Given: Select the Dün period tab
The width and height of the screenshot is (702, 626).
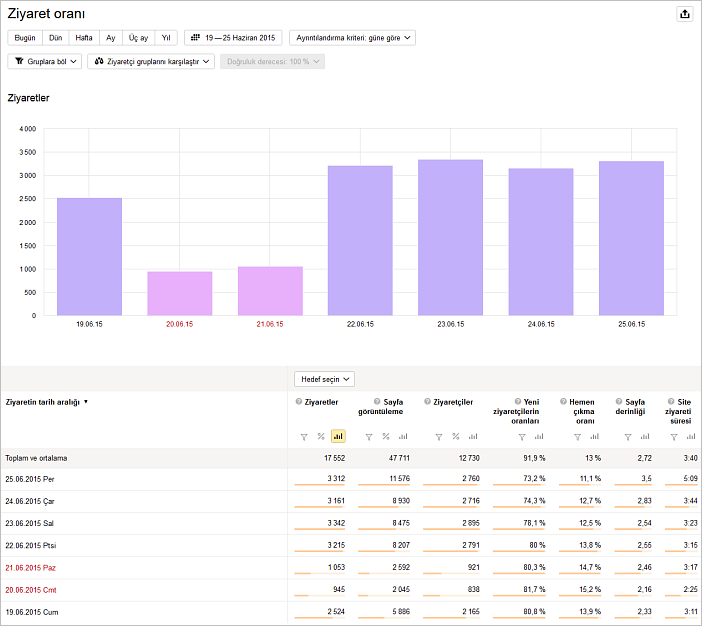Looking at the screenshot, I should [x=56, y=38].
